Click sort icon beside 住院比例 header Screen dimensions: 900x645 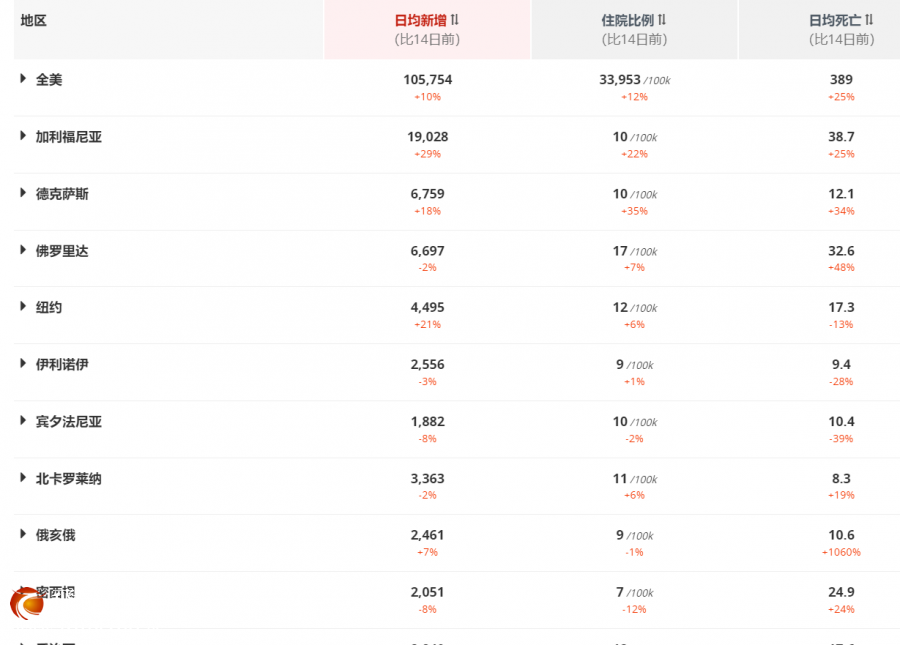click(662, 20)
